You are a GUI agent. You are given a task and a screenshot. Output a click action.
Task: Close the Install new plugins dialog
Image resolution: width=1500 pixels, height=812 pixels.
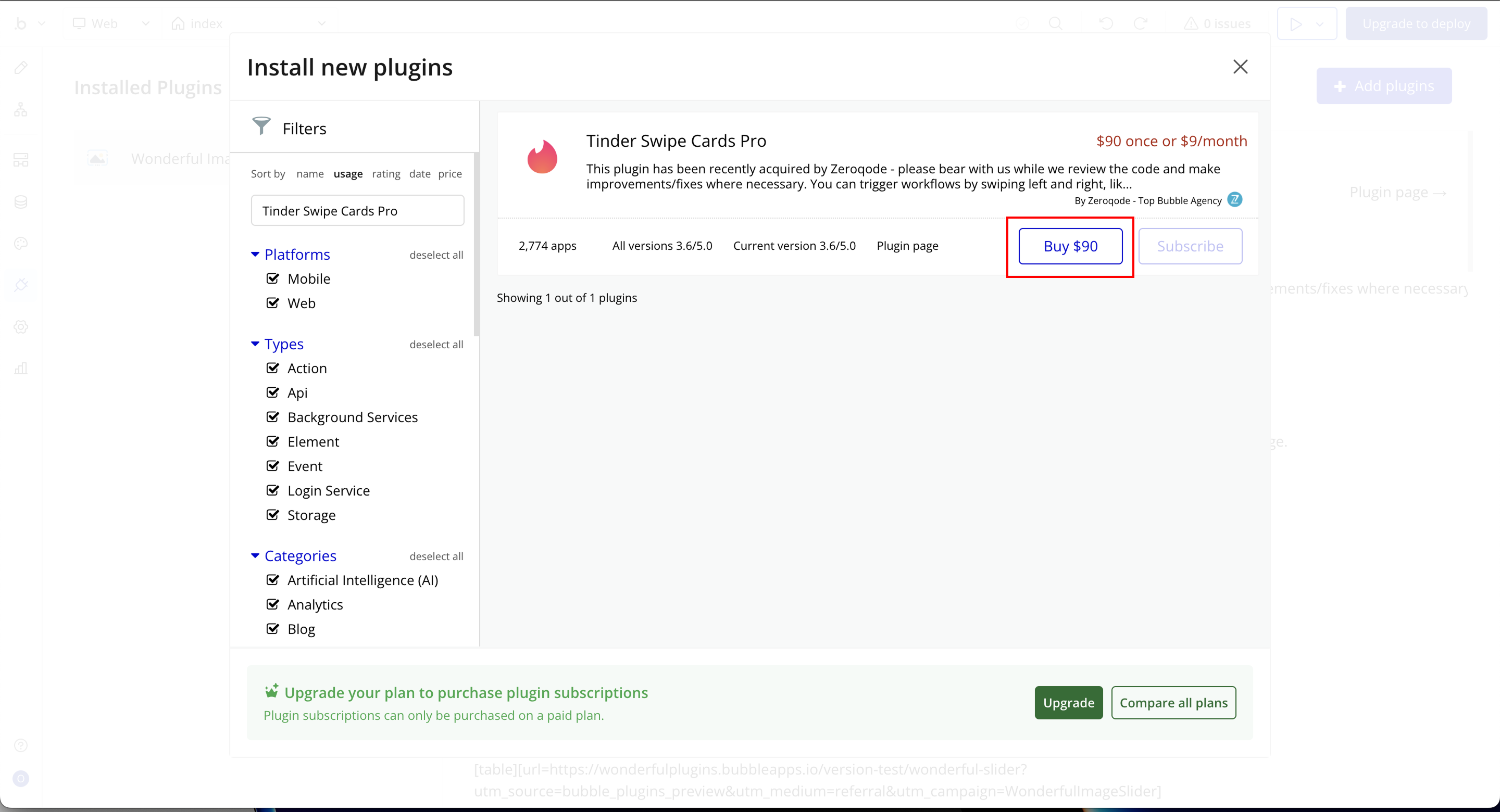pyautogui.click(x=1240, y=67)
